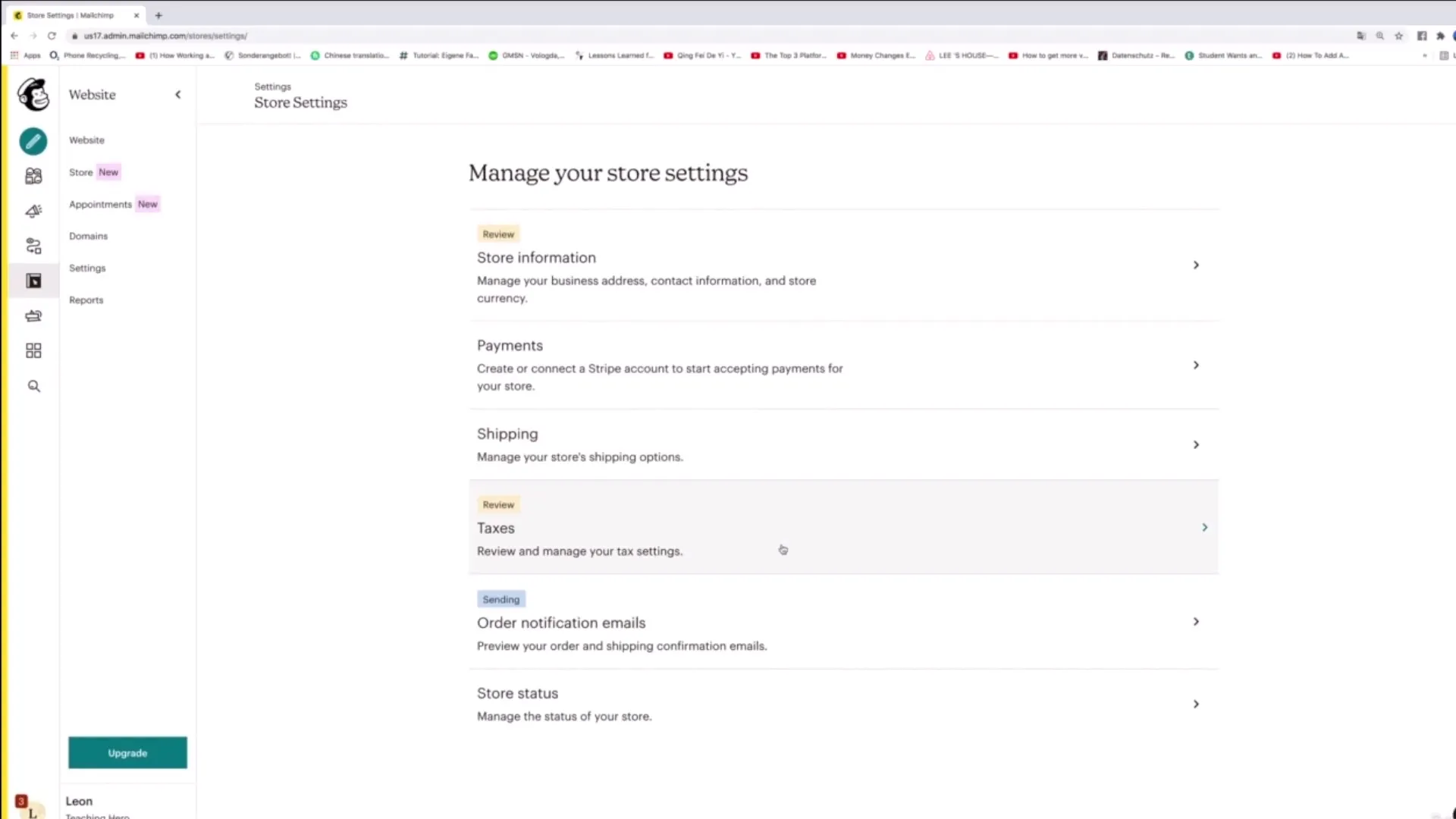This screenshot has height=819, width=1456.
Task: Open Store in side menu
Action: click(81, 172)
